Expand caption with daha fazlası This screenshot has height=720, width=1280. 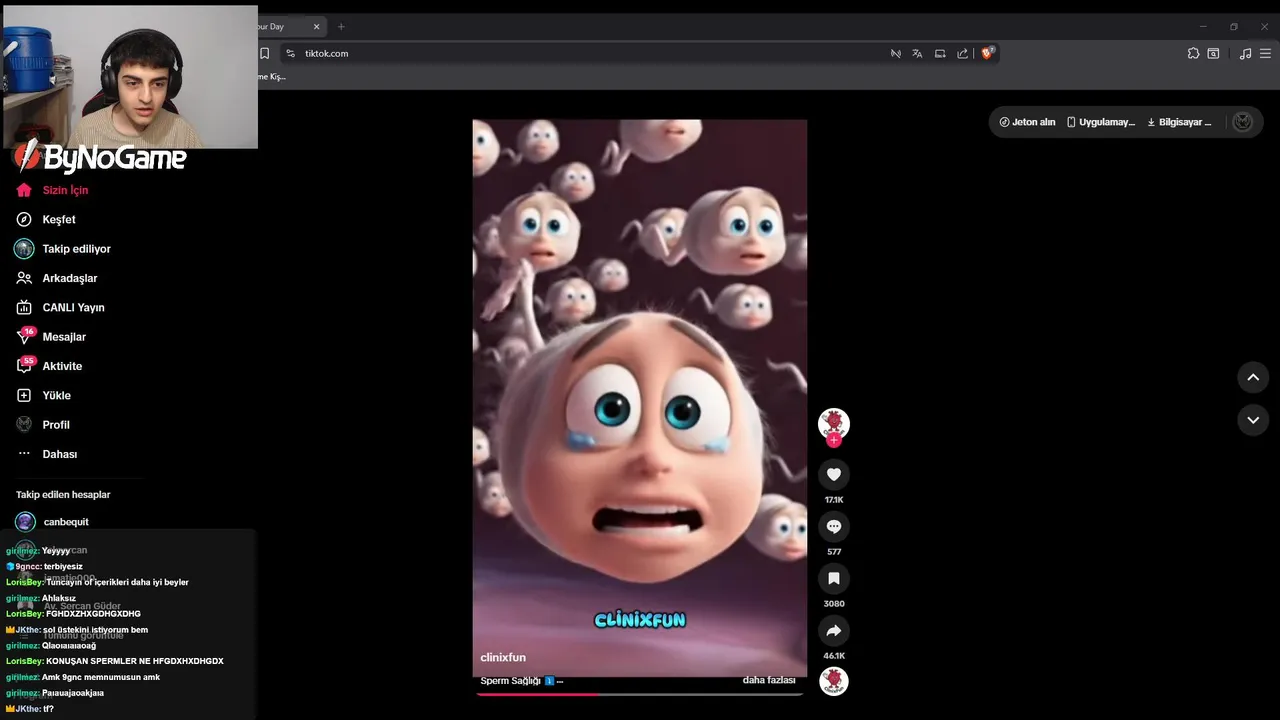click(x=769, y=680)
